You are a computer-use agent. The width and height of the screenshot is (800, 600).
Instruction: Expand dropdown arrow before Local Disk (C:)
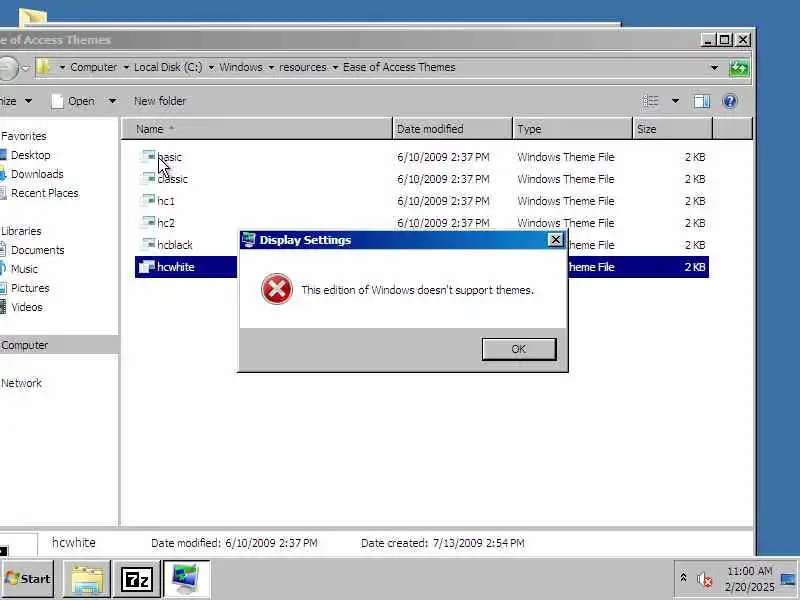coord(126,67)
